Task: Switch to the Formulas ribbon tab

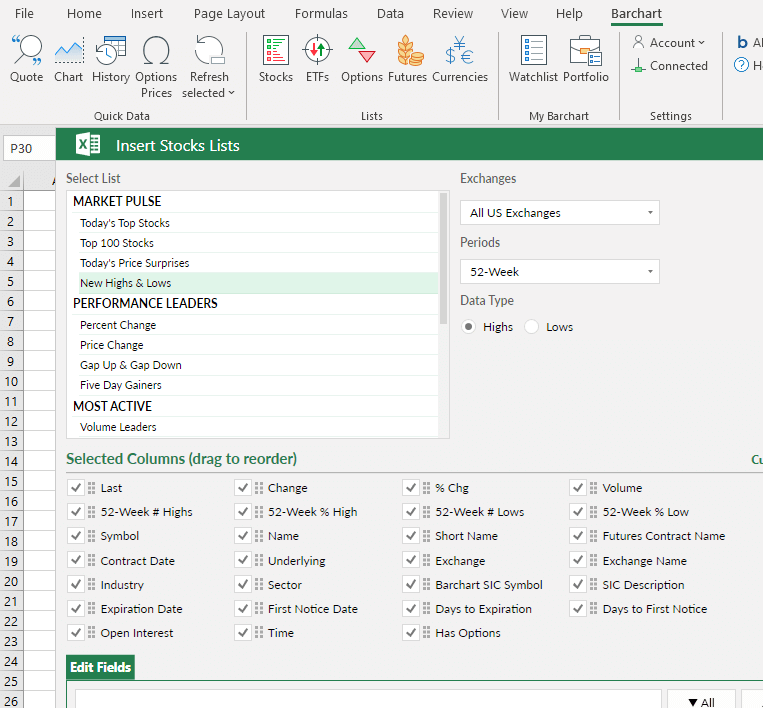Action: click(x=321, y=14)
